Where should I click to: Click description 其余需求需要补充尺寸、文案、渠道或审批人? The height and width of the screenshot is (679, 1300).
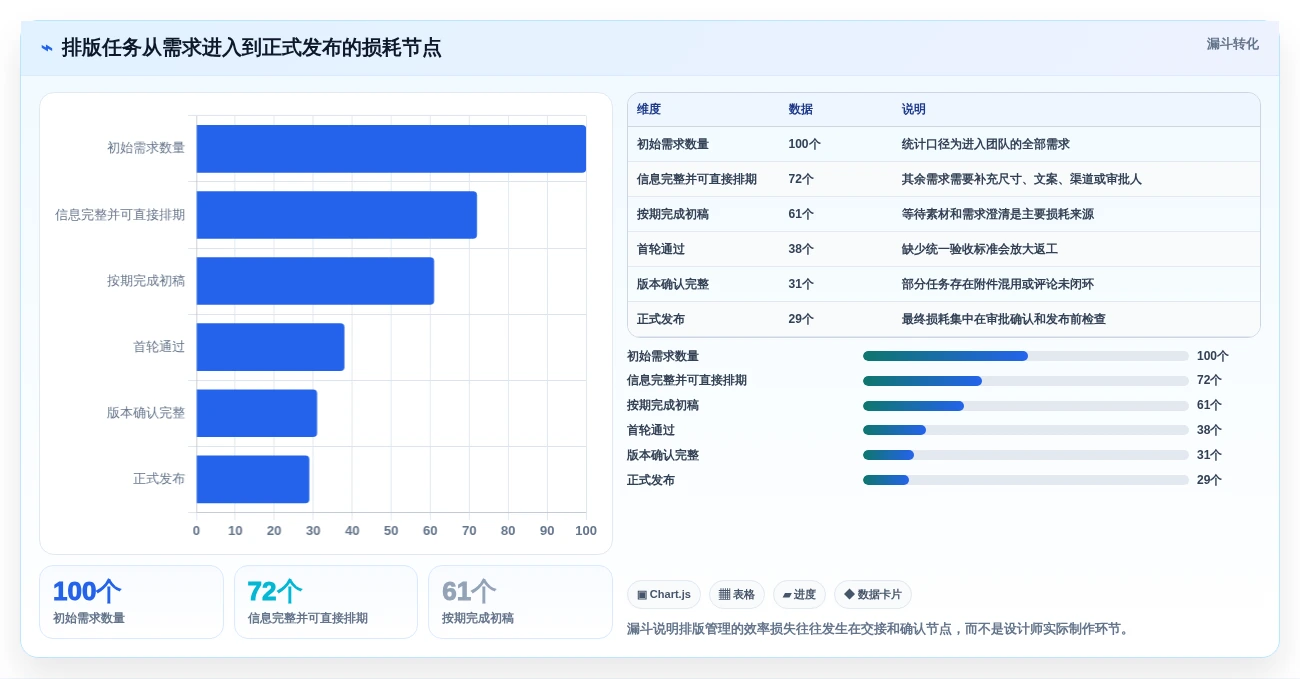click(1022, 179)
